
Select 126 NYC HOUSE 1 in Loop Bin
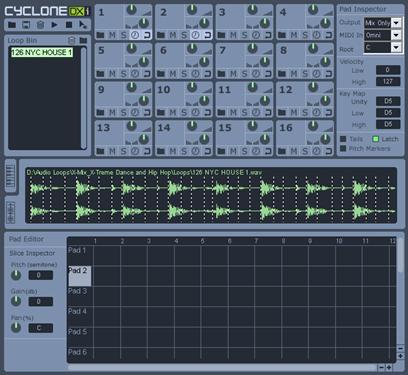[x=42, y=52]
